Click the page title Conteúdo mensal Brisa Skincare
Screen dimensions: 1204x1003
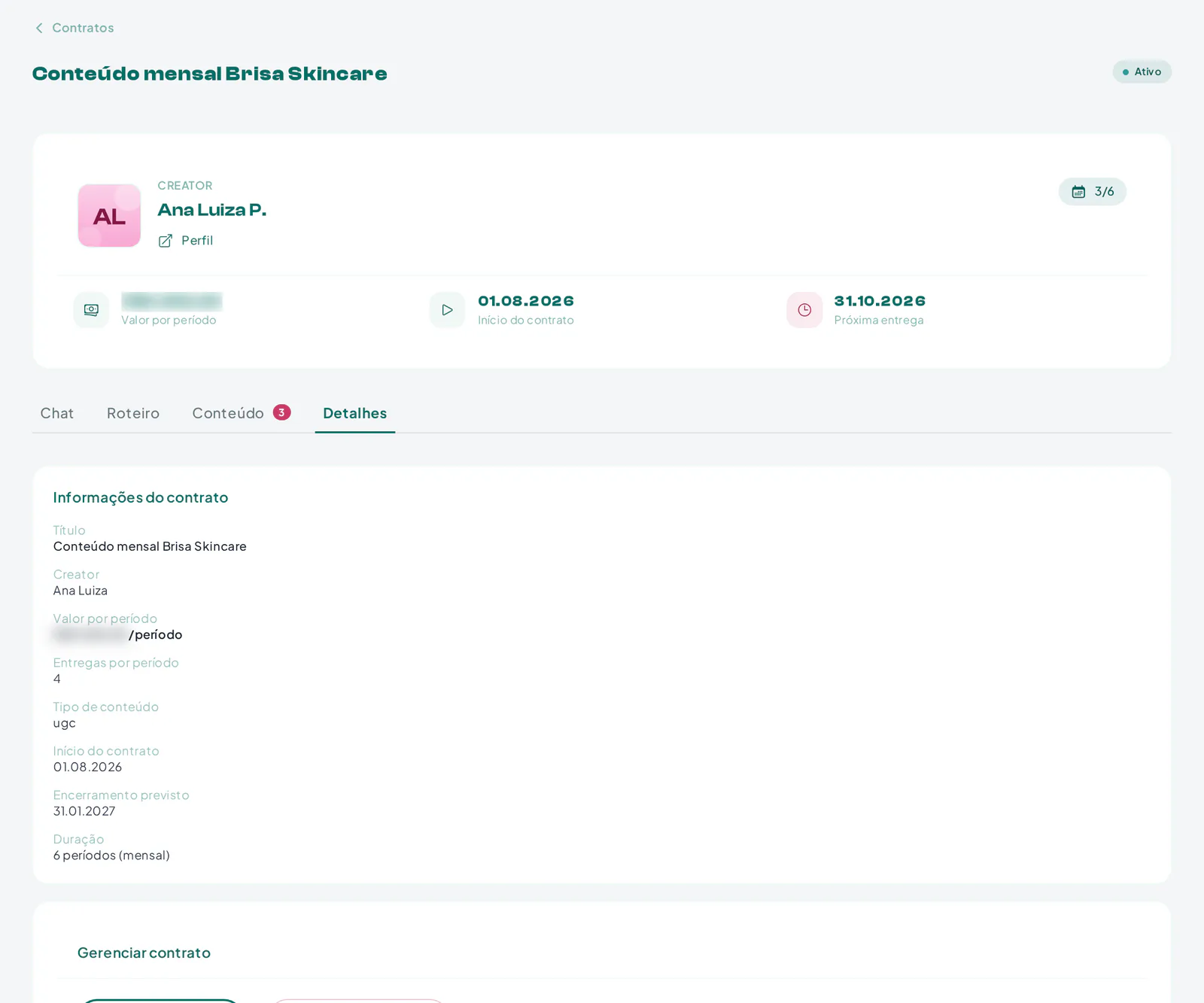click(x=210, y=74)
